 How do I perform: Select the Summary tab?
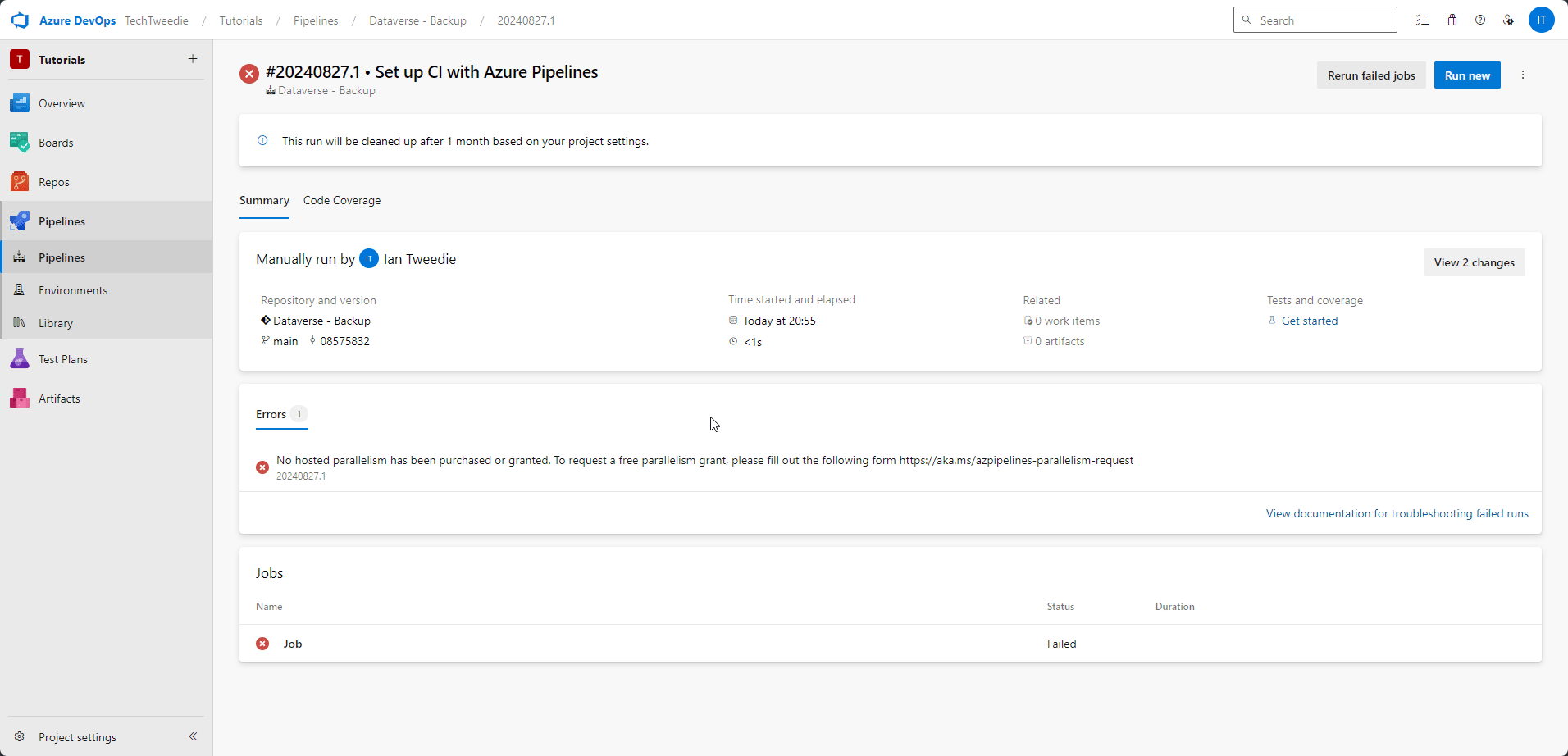(x=263, y=200)
